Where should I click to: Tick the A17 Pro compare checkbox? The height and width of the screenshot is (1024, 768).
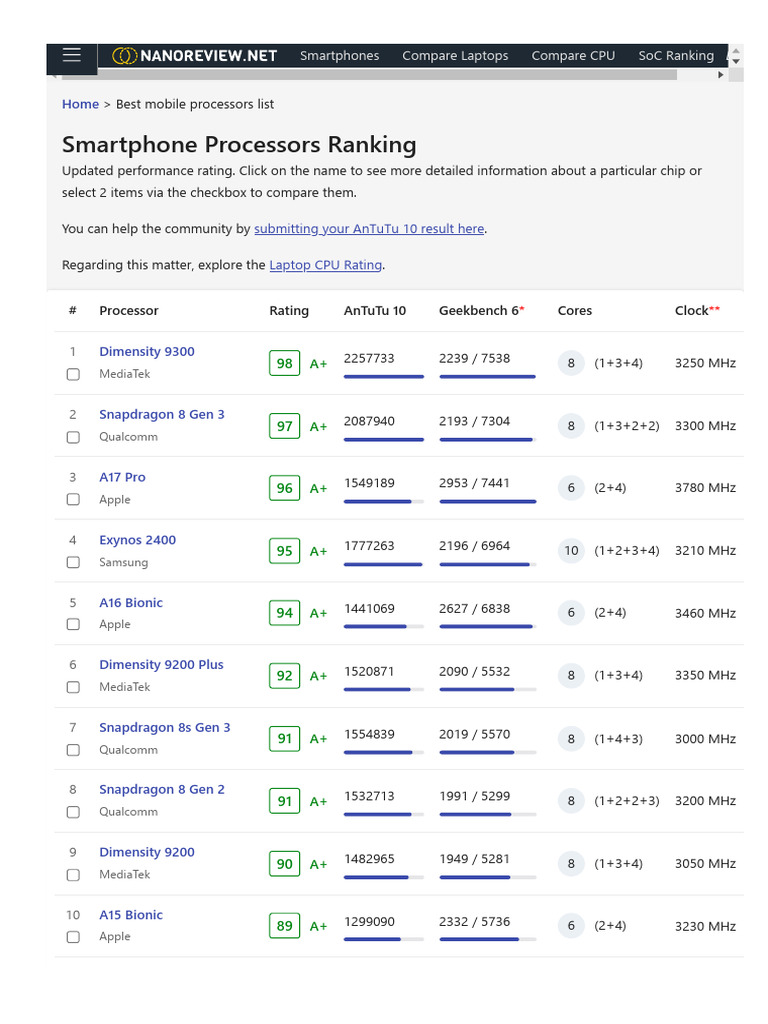coord(73,500)
